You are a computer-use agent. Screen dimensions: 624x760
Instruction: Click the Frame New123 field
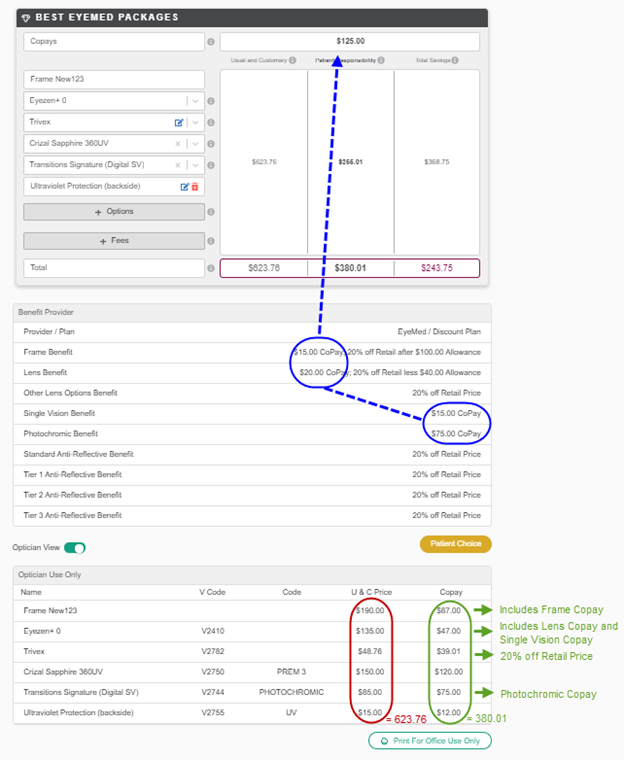point(114,79)
